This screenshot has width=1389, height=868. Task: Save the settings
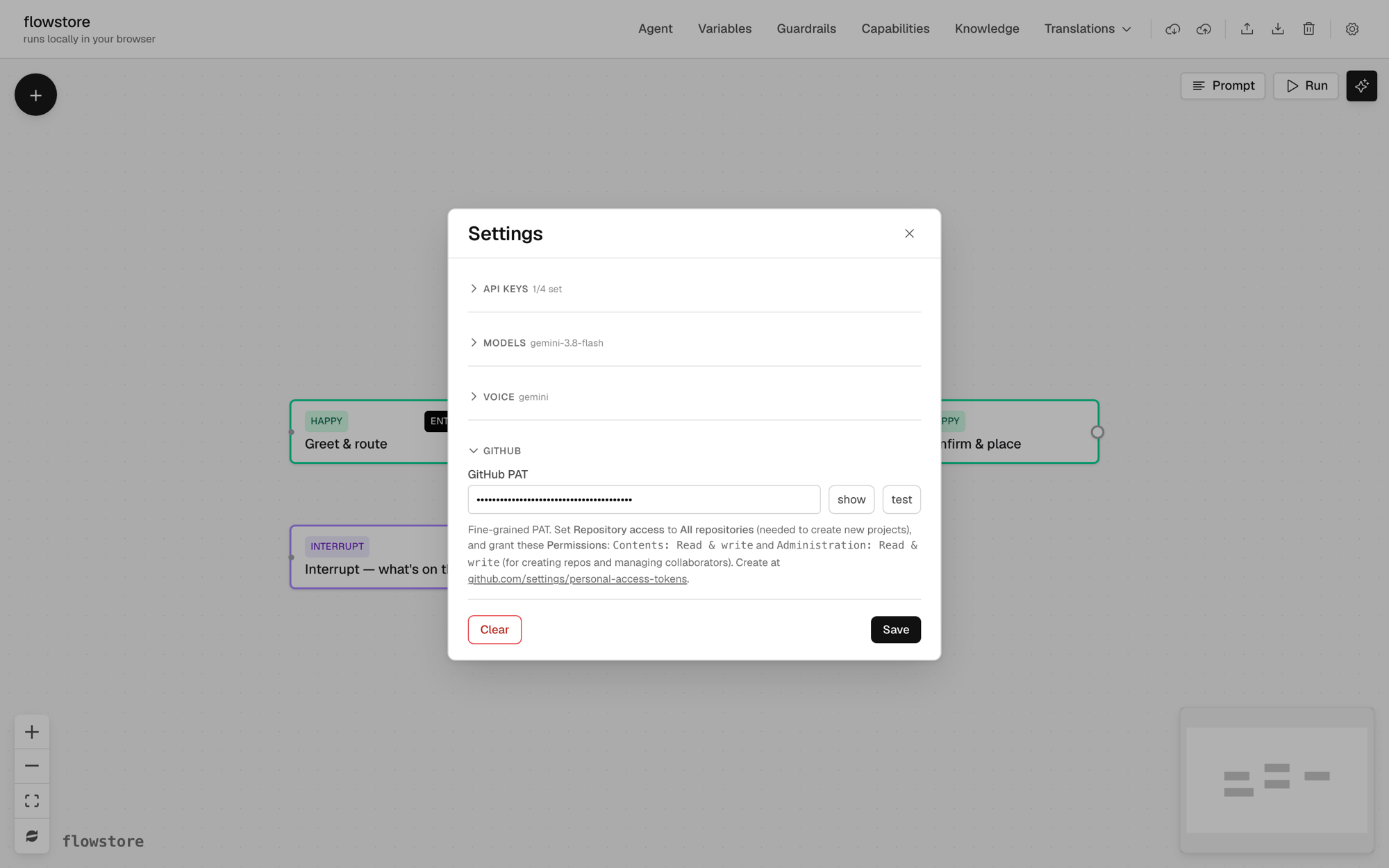(895, 630)
